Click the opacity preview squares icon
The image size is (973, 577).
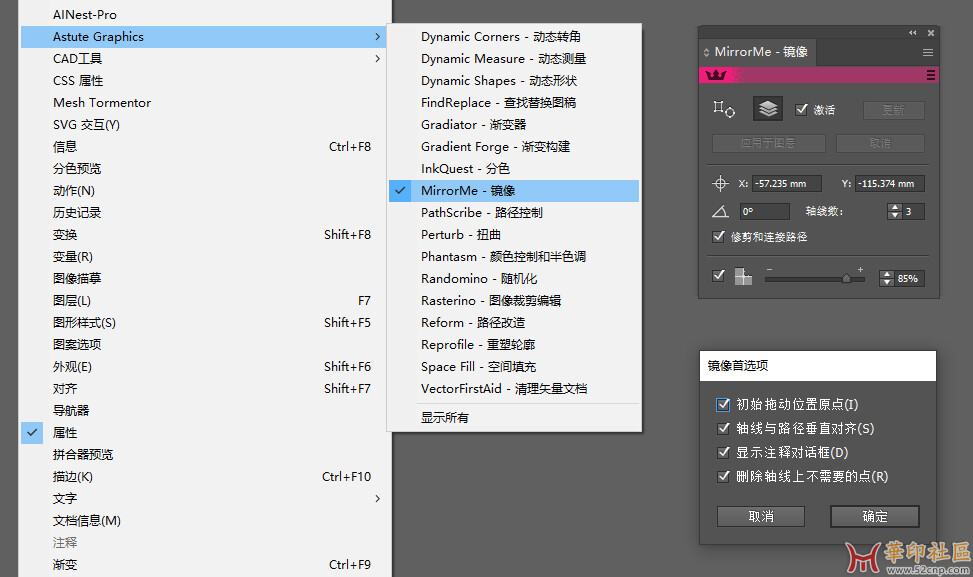pyautogui.click(x=743, y=276)
